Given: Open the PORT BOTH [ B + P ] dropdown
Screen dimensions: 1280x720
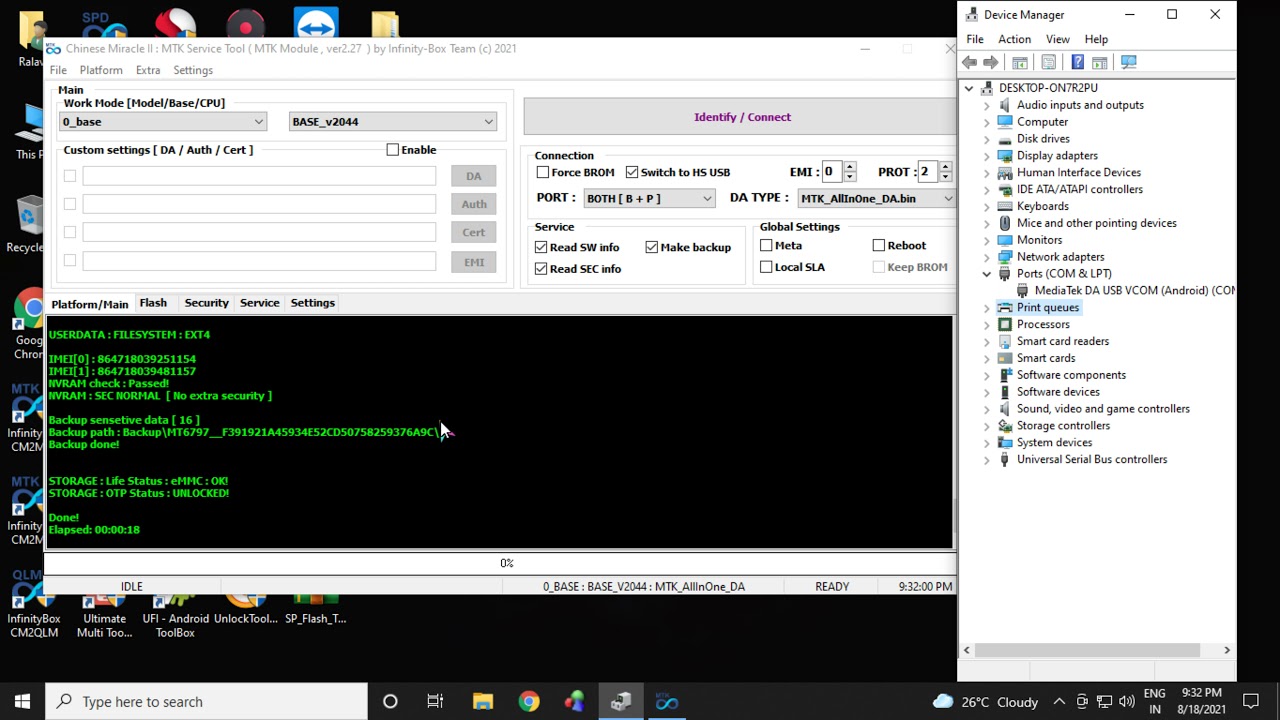Looking at the screenshot, I should (649, 198).
